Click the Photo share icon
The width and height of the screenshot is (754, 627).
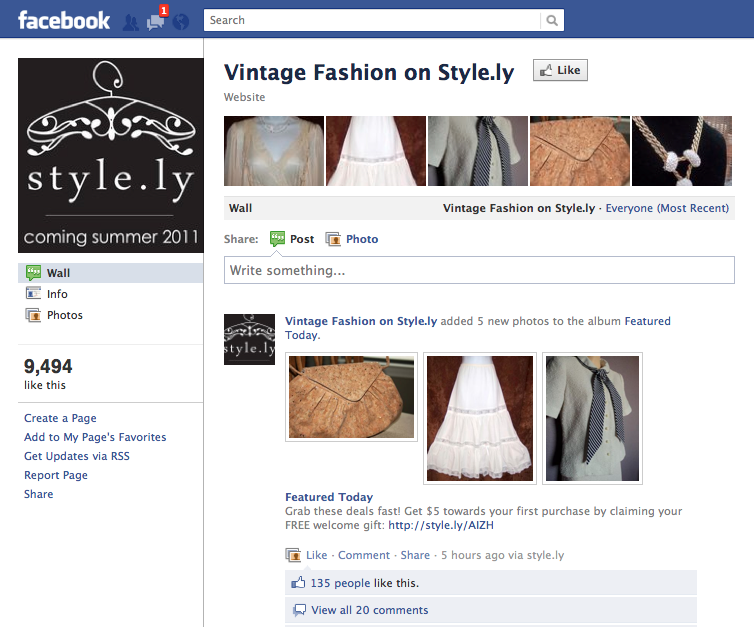(333, 239)
